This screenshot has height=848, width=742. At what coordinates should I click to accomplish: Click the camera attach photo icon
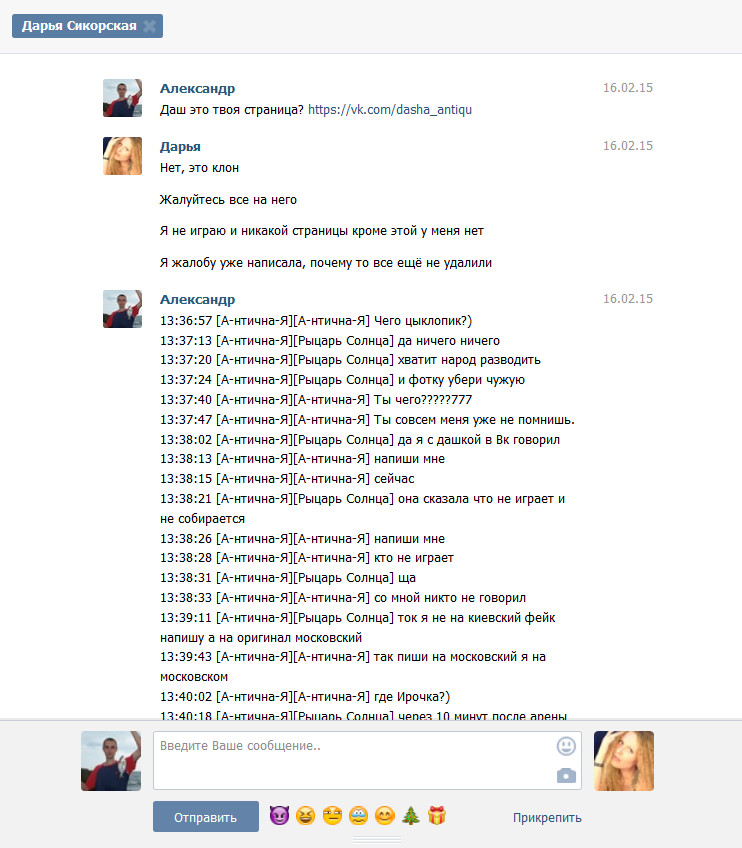point(566,776)
